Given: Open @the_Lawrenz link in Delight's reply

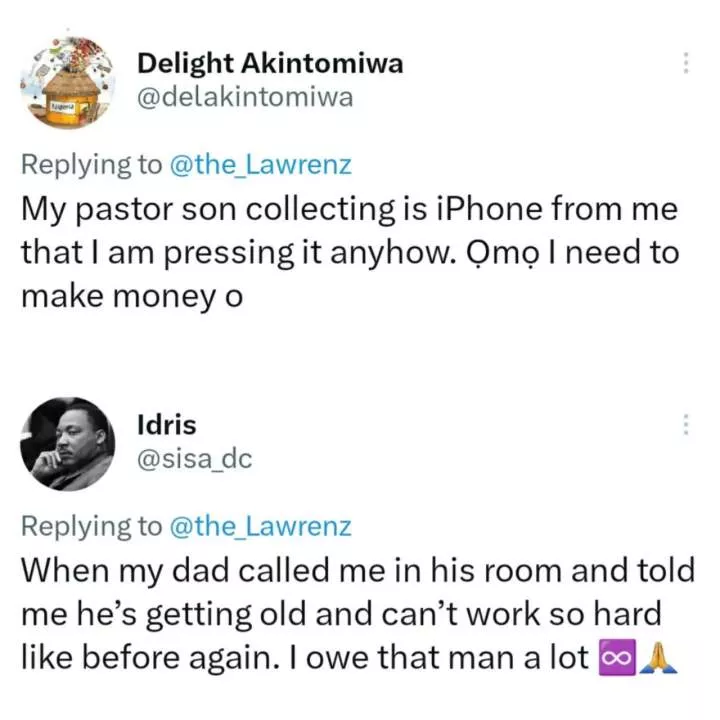Looking at the screenshot, I should click(261, 165).
